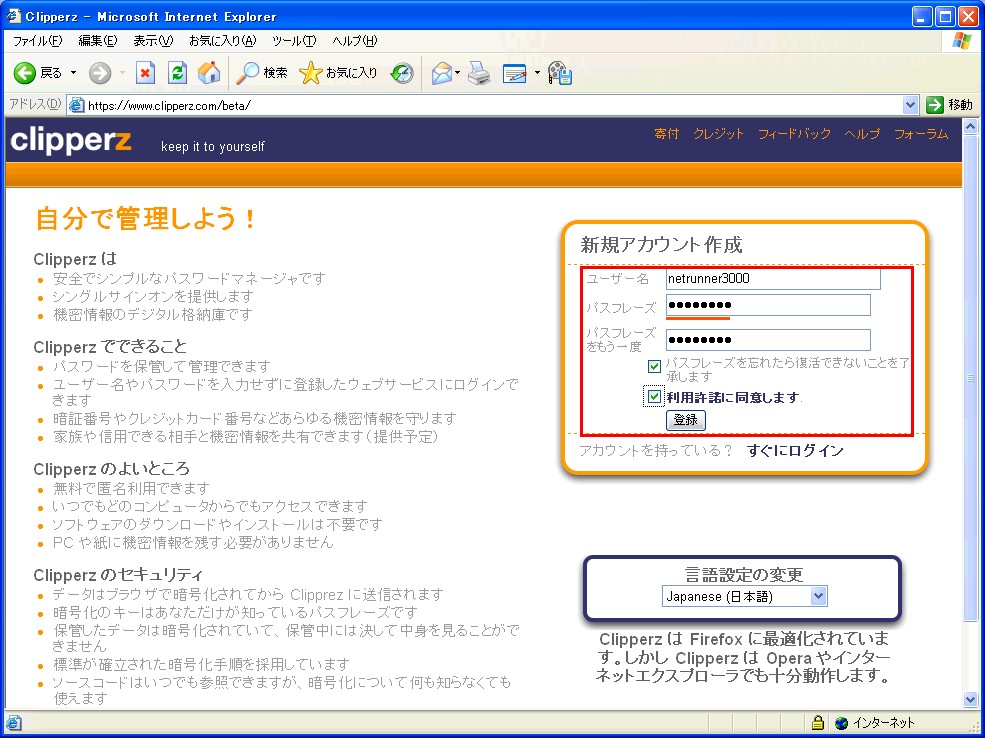Click the vertical scrollbar thumb
Viewport: 985px width, 738px height.
970,377
